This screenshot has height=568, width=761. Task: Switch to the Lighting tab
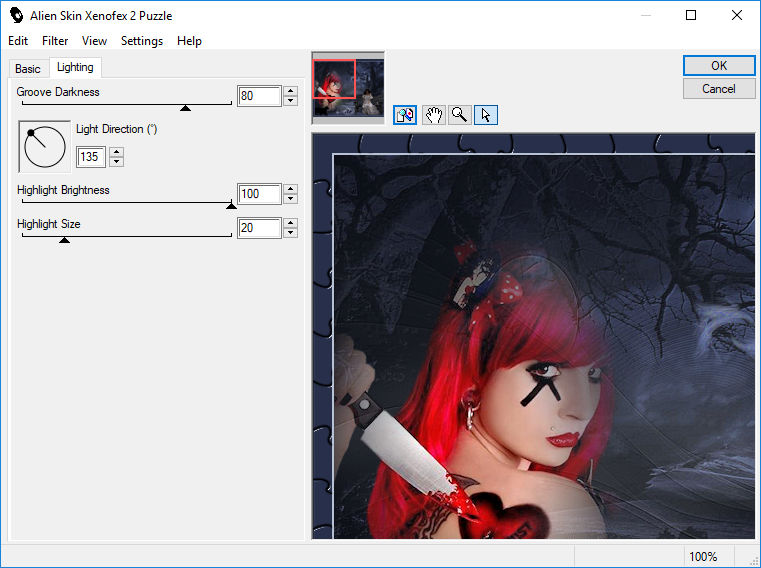coord(75,67)
